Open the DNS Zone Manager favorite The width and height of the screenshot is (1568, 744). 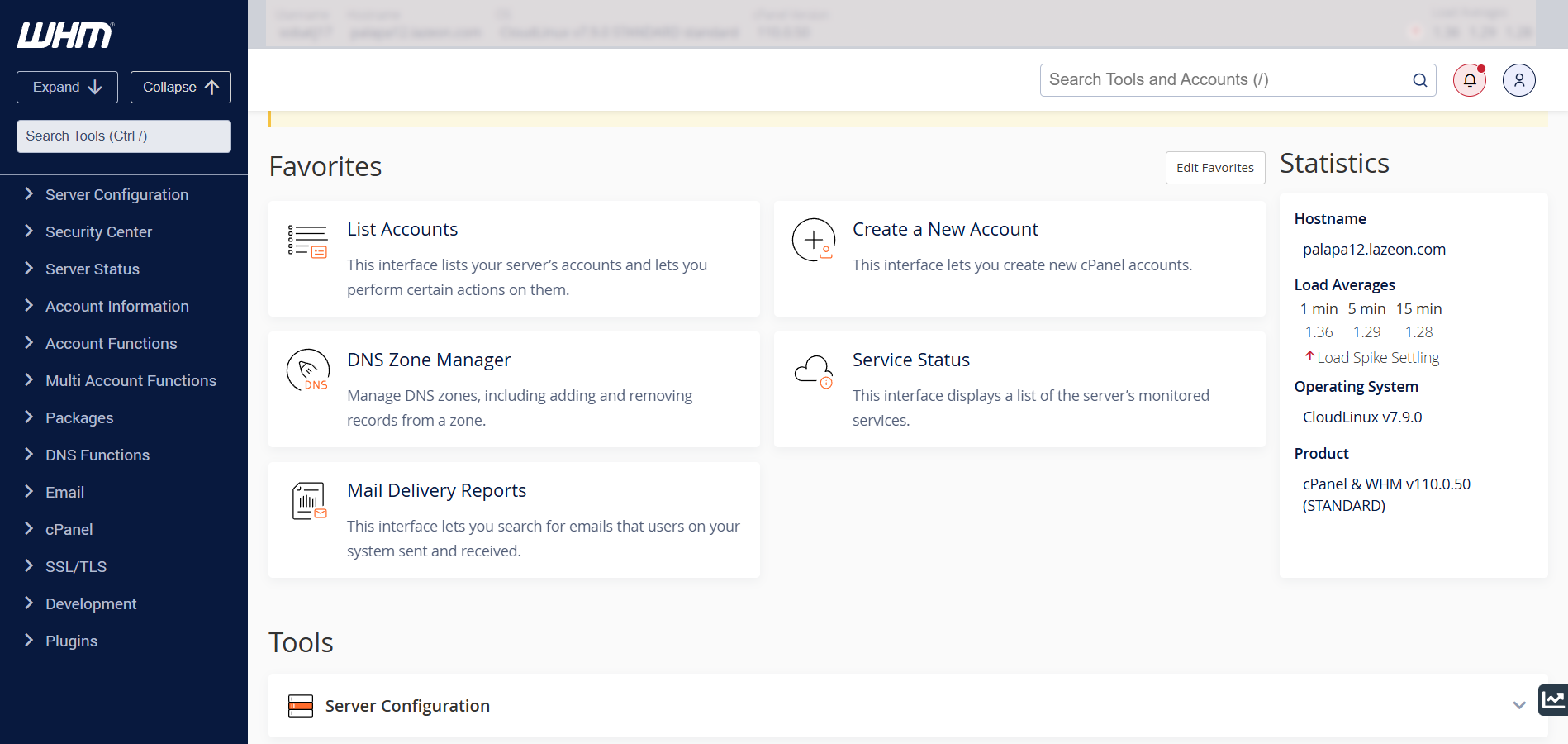click(x=514, y=389)
